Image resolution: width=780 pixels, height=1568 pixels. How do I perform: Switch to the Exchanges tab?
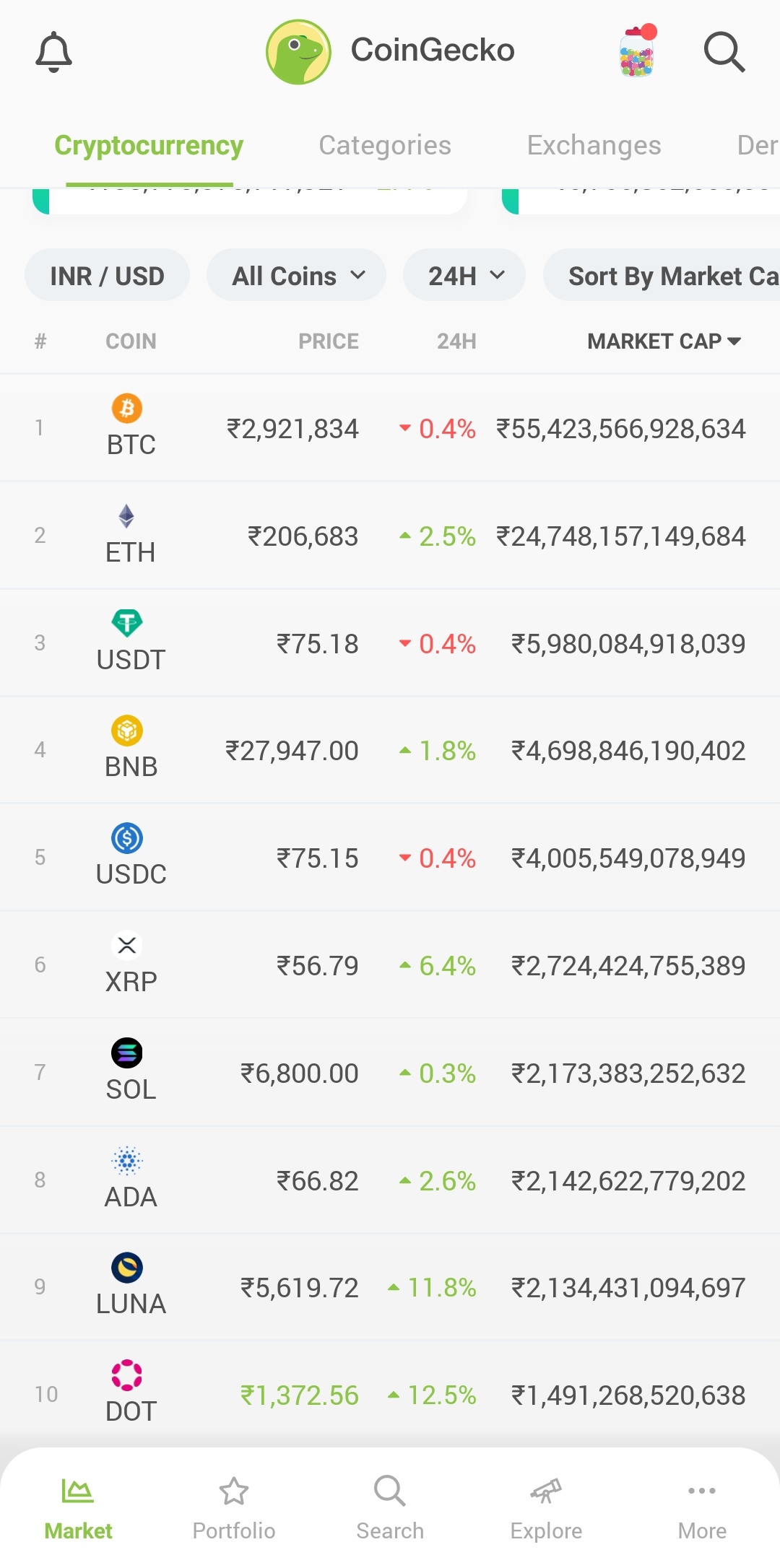click(x=594, y=145)
